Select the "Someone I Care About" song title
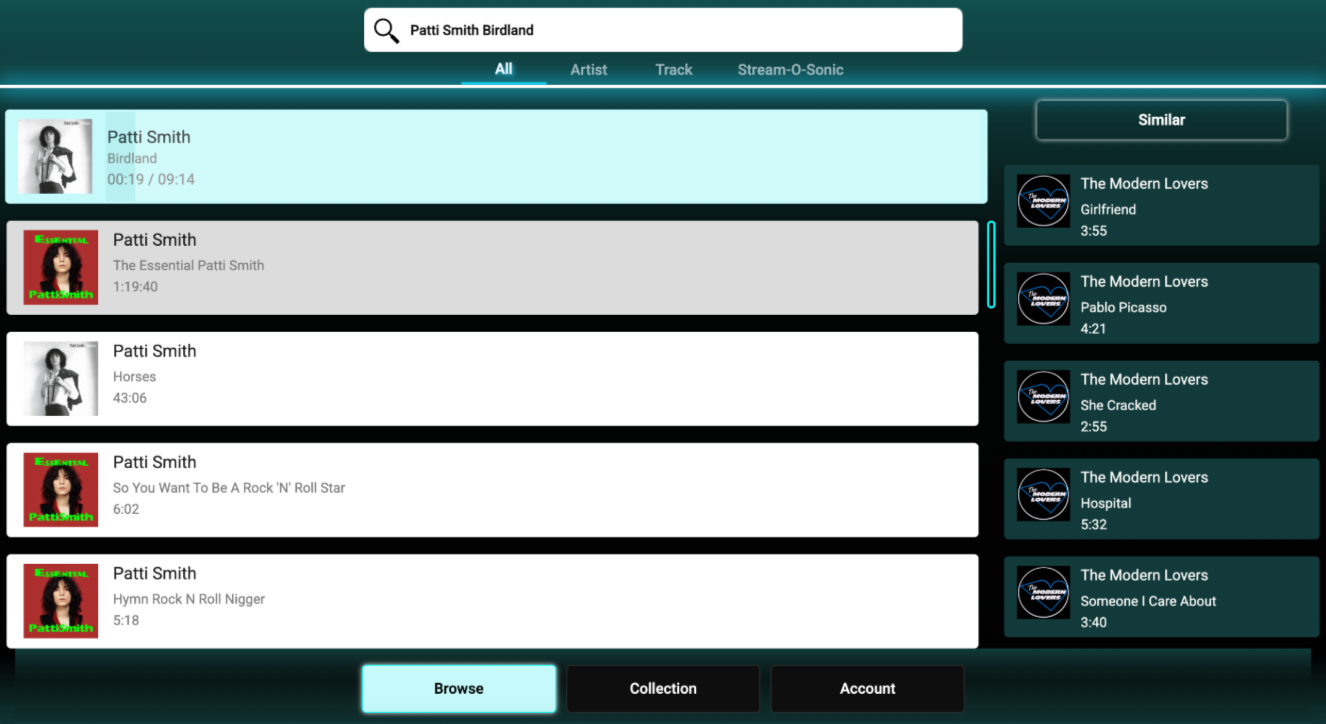The width and height of the screenshot is (1326, 724). pyautogui.click(x=1148, y=602)
